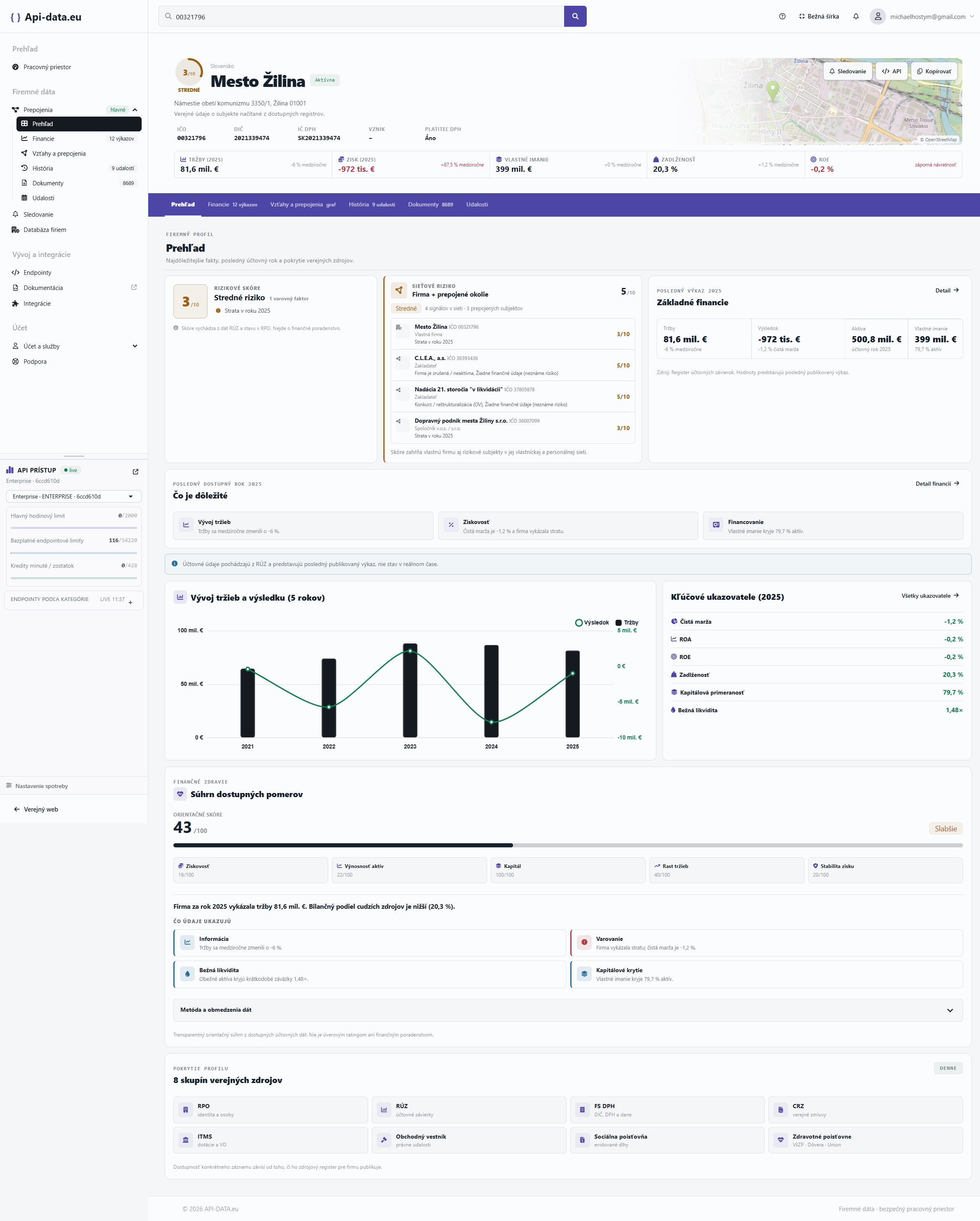Open the Udalosti tab
Viewport: 980px width, 1221px height.
click(x=477, y=204)
